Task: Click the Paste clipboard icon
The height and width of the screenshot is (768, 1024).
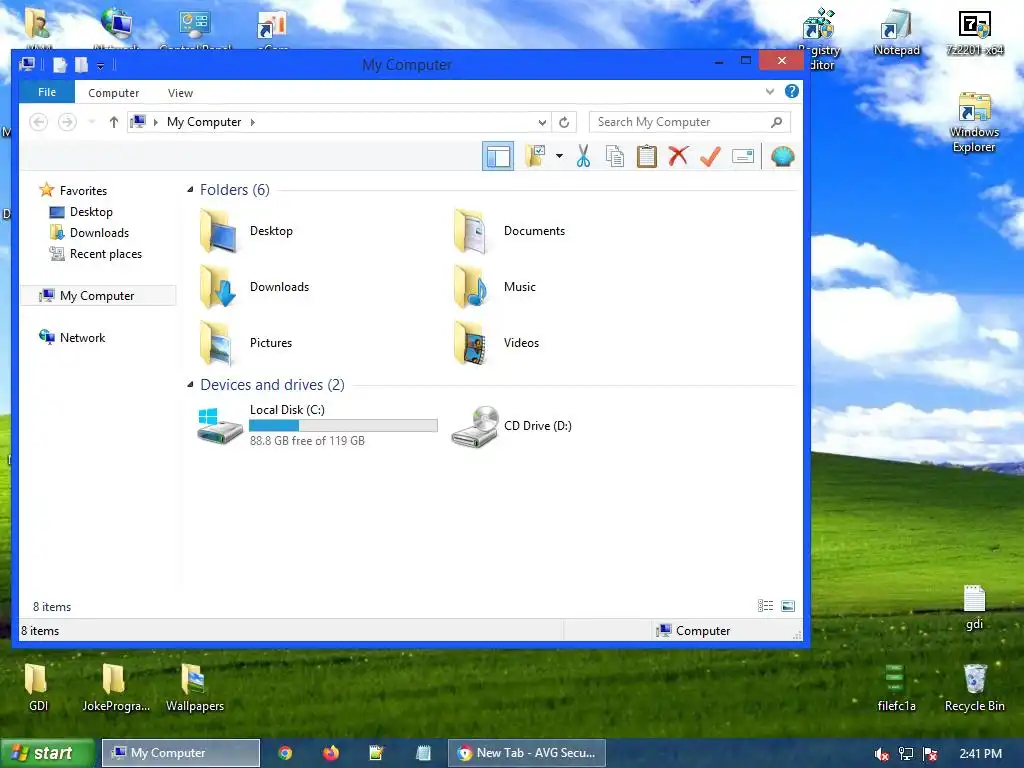Action: [x=647, y=156]
